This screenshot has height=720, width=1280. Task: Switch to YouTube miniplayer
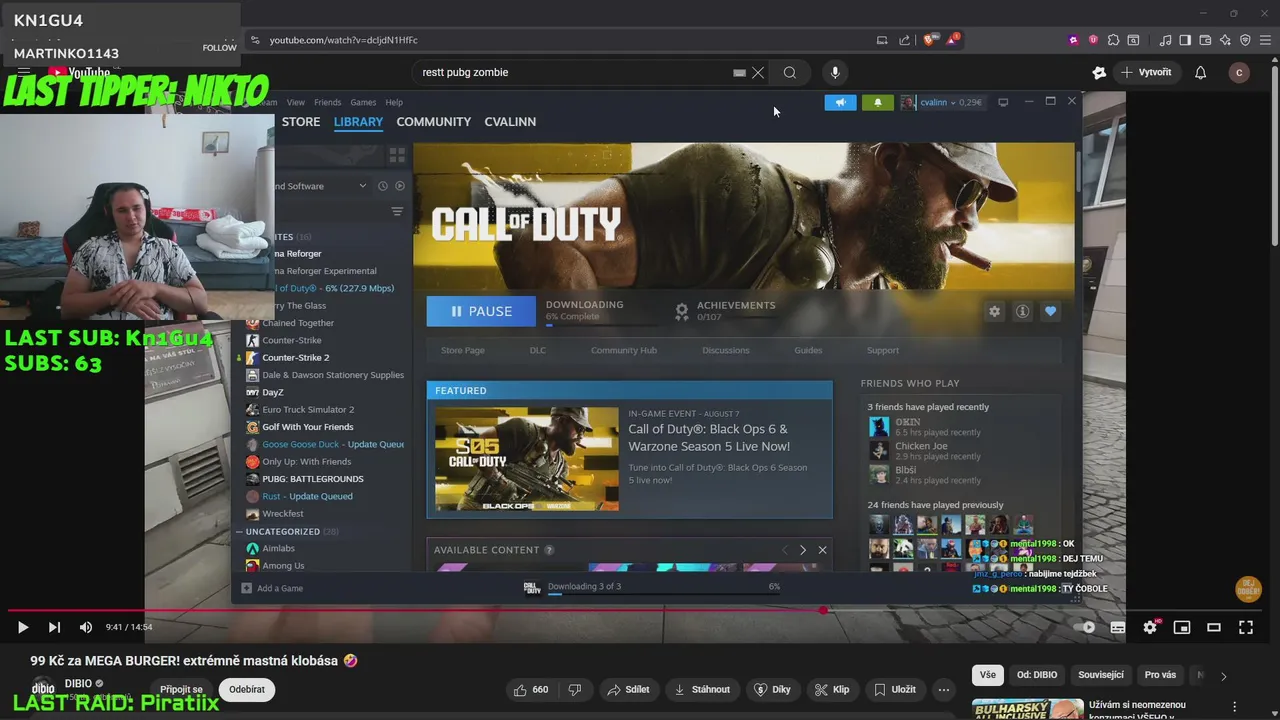[x=1182, y=627]
